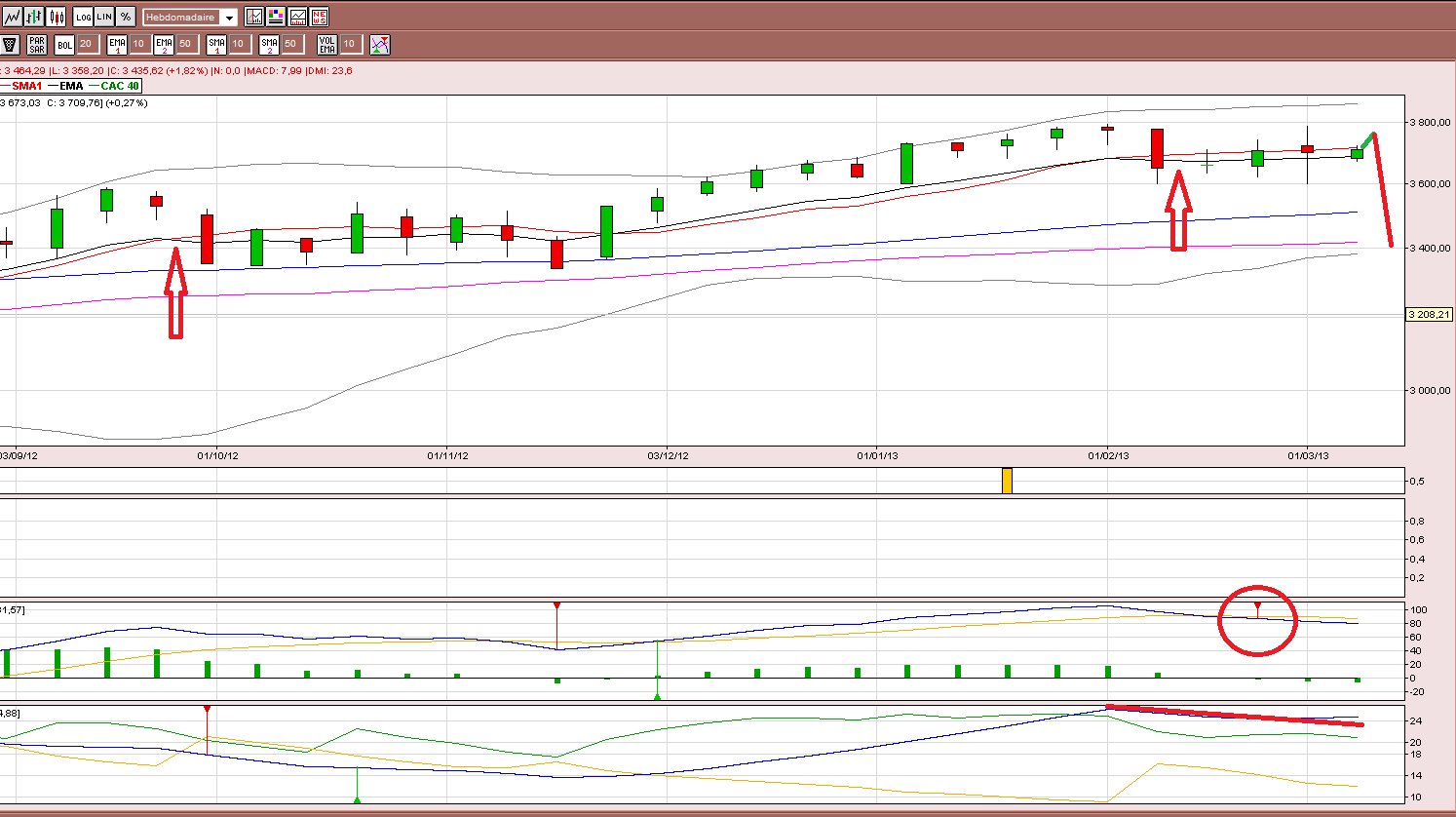This screenshot has width=1456, height=817.
Task: Enable percent (%) scale
Action: [x=126, y=17]
